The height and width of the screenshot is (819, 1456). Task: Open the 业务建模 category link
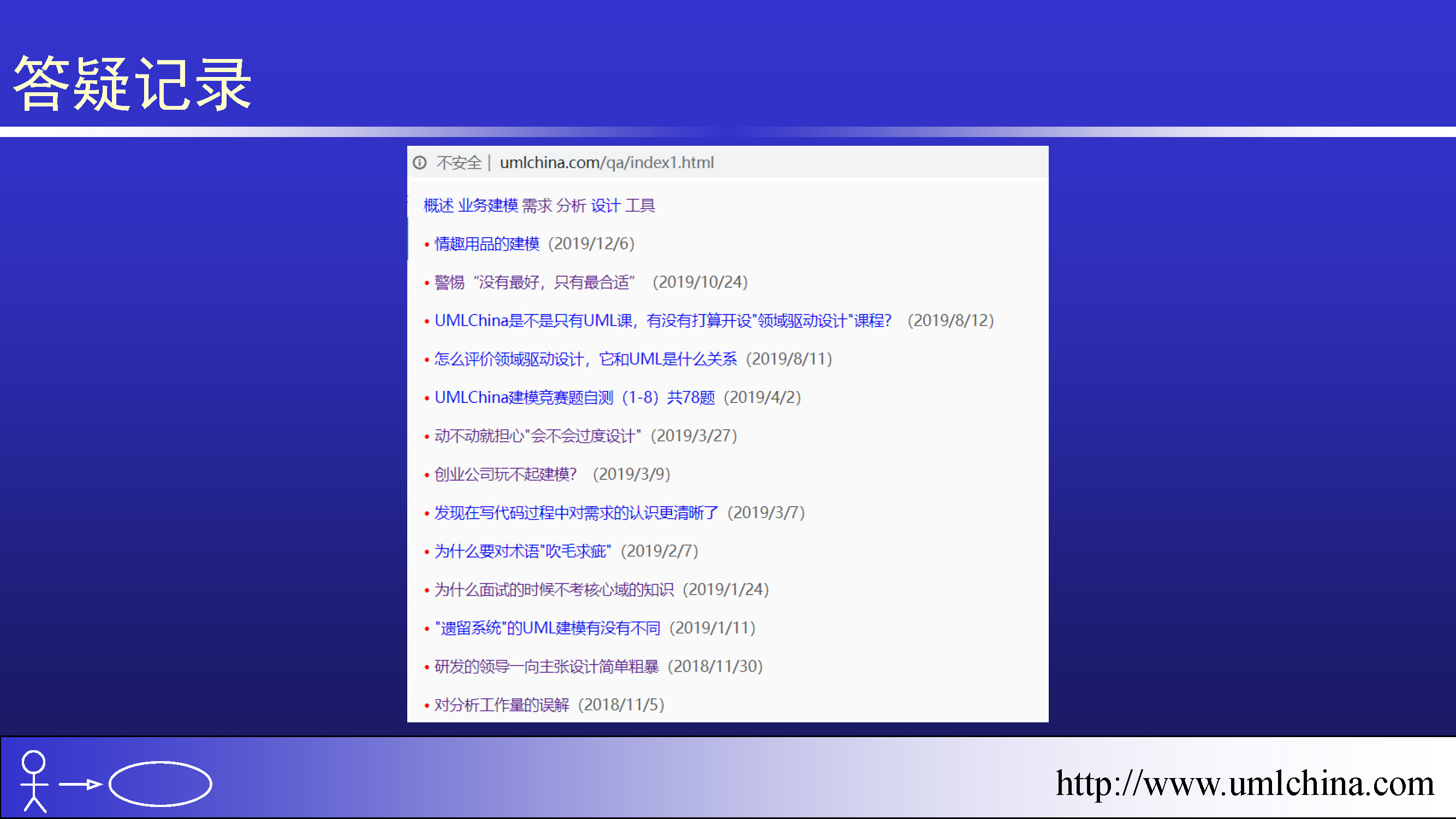[488, 206]
